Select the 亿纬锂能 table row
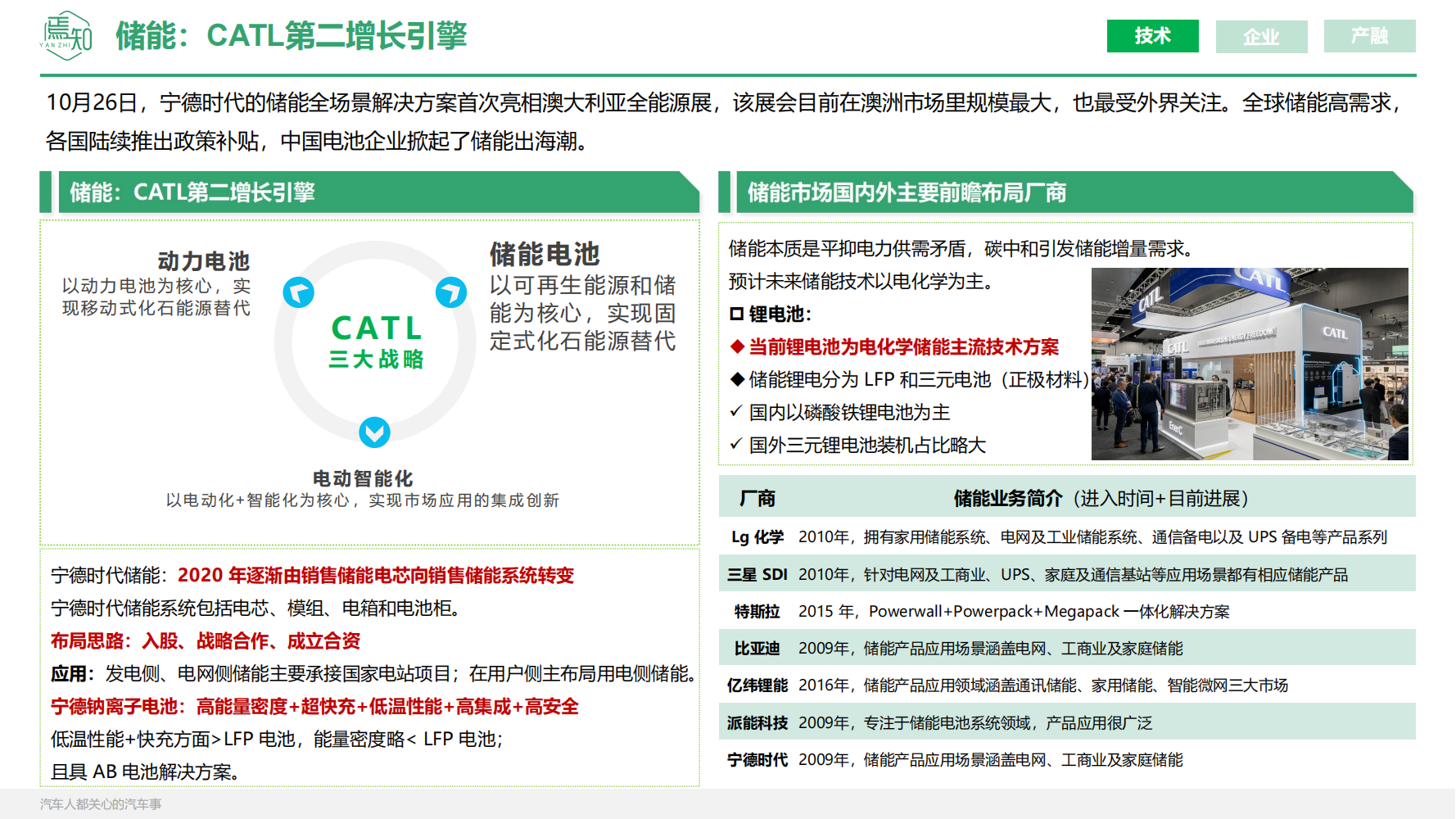Viewport: 1456px width, 819px height. click(x=1067, y=685)
